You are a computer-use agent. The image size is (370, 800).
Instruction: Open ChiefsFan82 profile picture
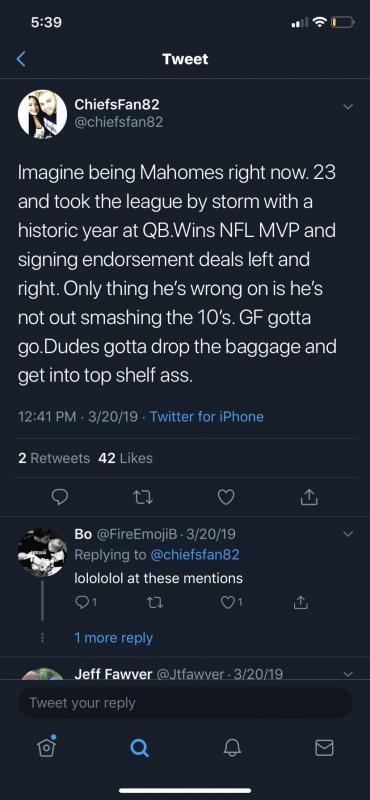(42, 114)
